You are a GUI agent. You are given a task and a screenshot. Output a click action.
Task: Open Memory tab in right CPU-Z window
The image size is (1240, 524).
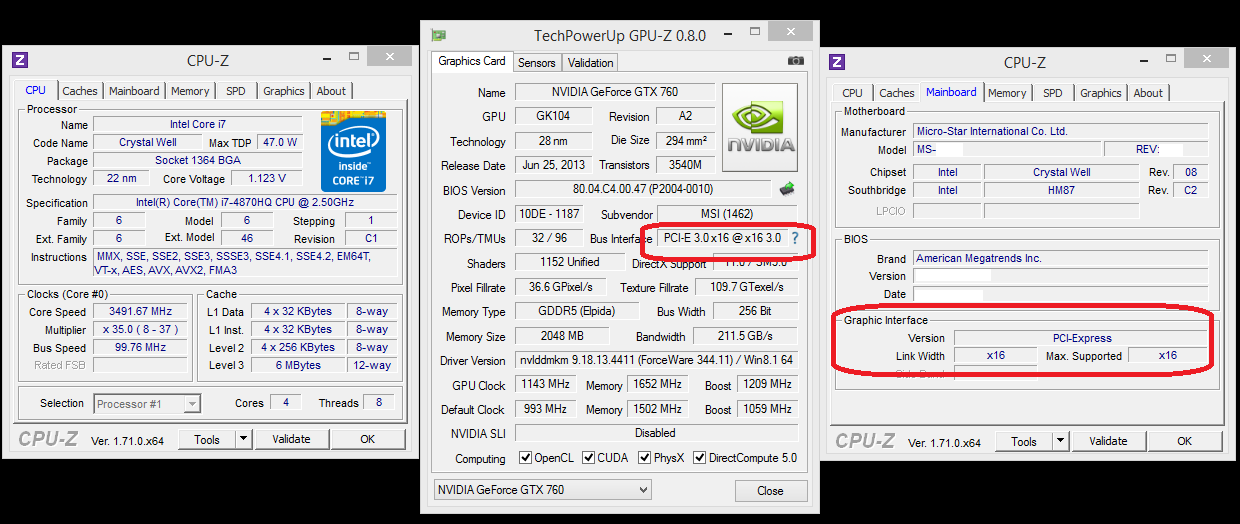(x=1007, y=93)
